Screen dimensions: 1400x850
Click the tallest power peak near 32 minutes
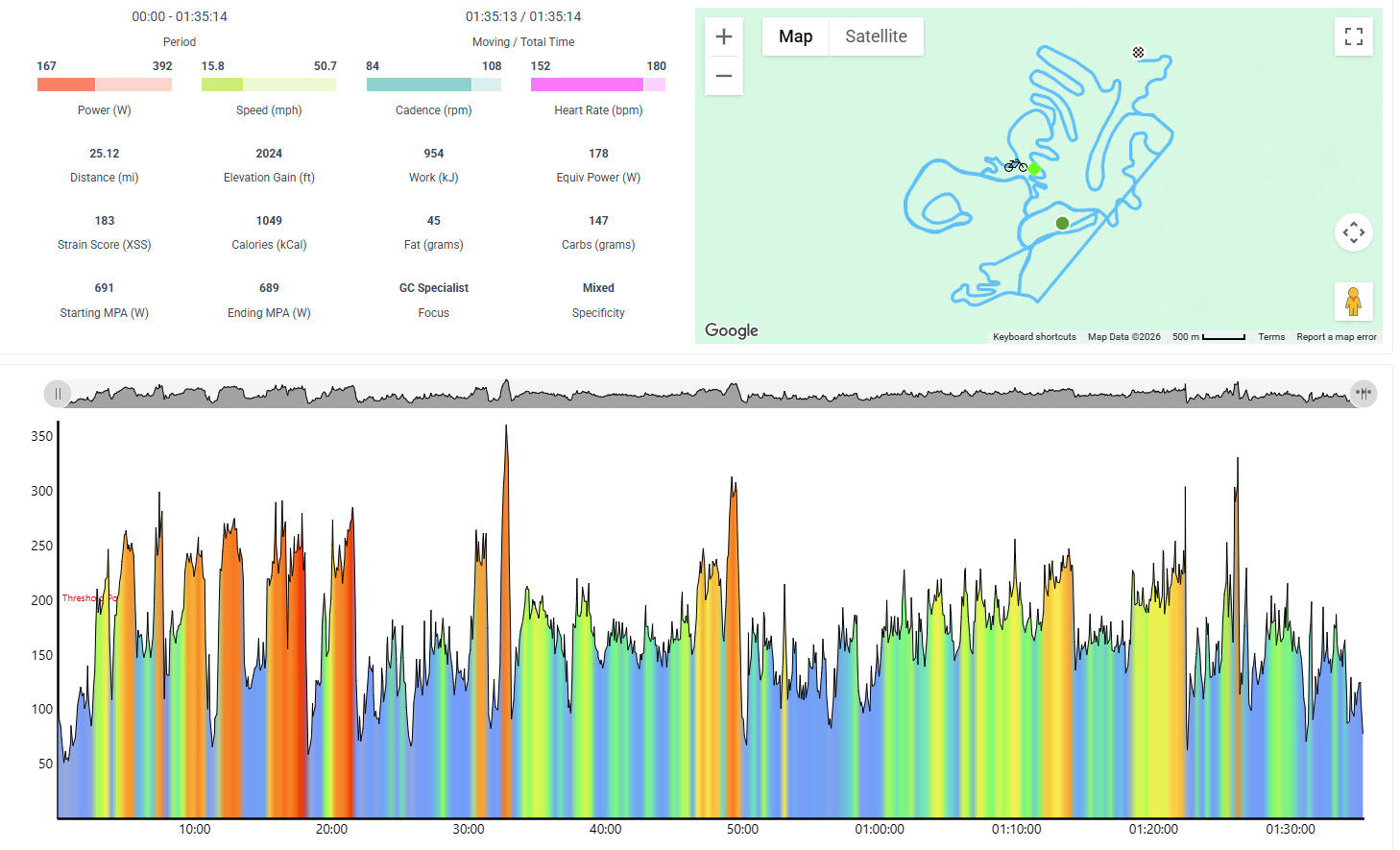pyautogui.click(x=506, y=429)
